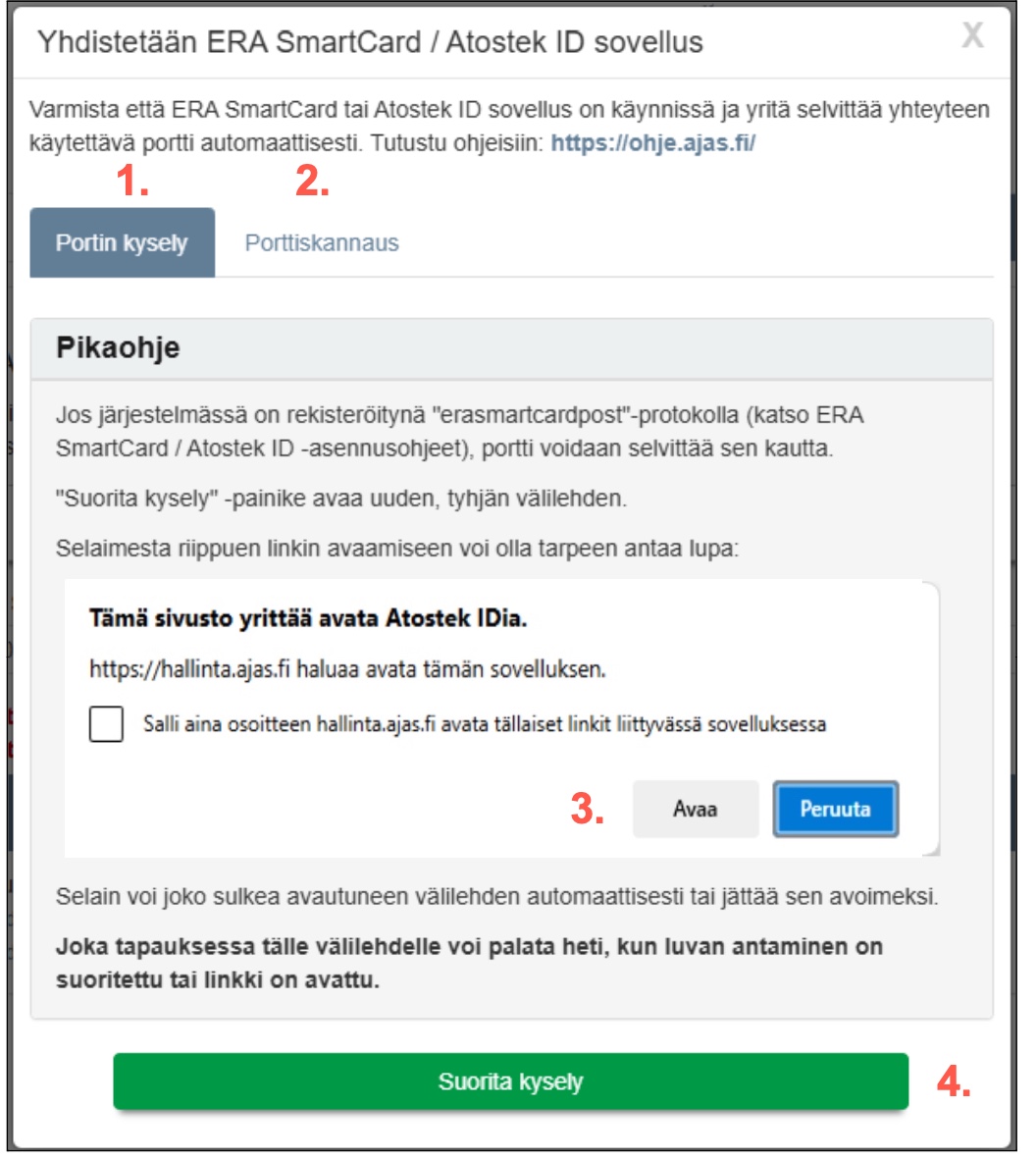Open the ohje.ajas.fi instructions link
The image size is (1036, 1160).
(x=652, y=143)
